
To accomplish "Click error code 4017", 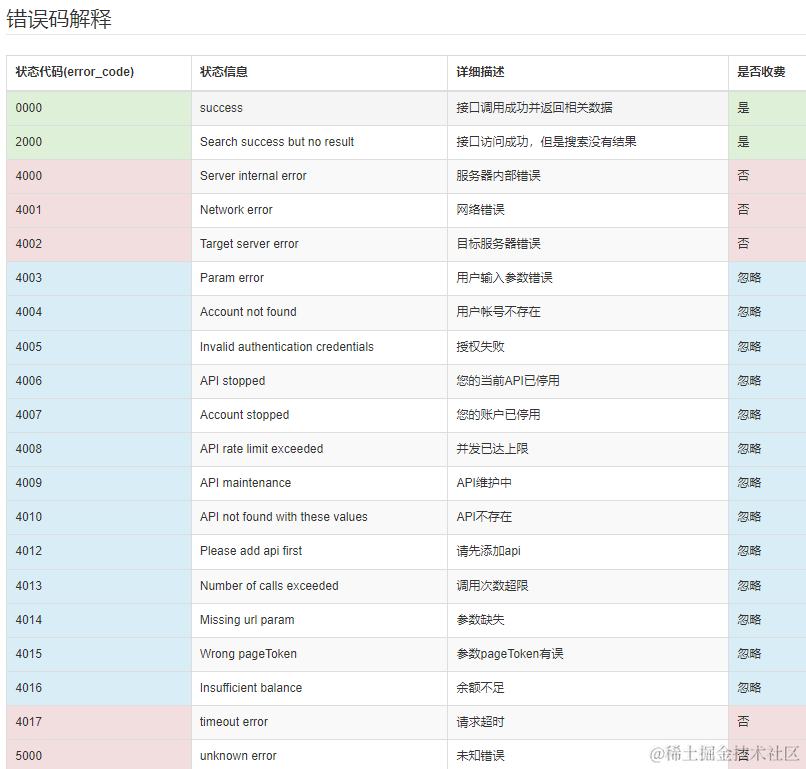I will click(29, 721).
